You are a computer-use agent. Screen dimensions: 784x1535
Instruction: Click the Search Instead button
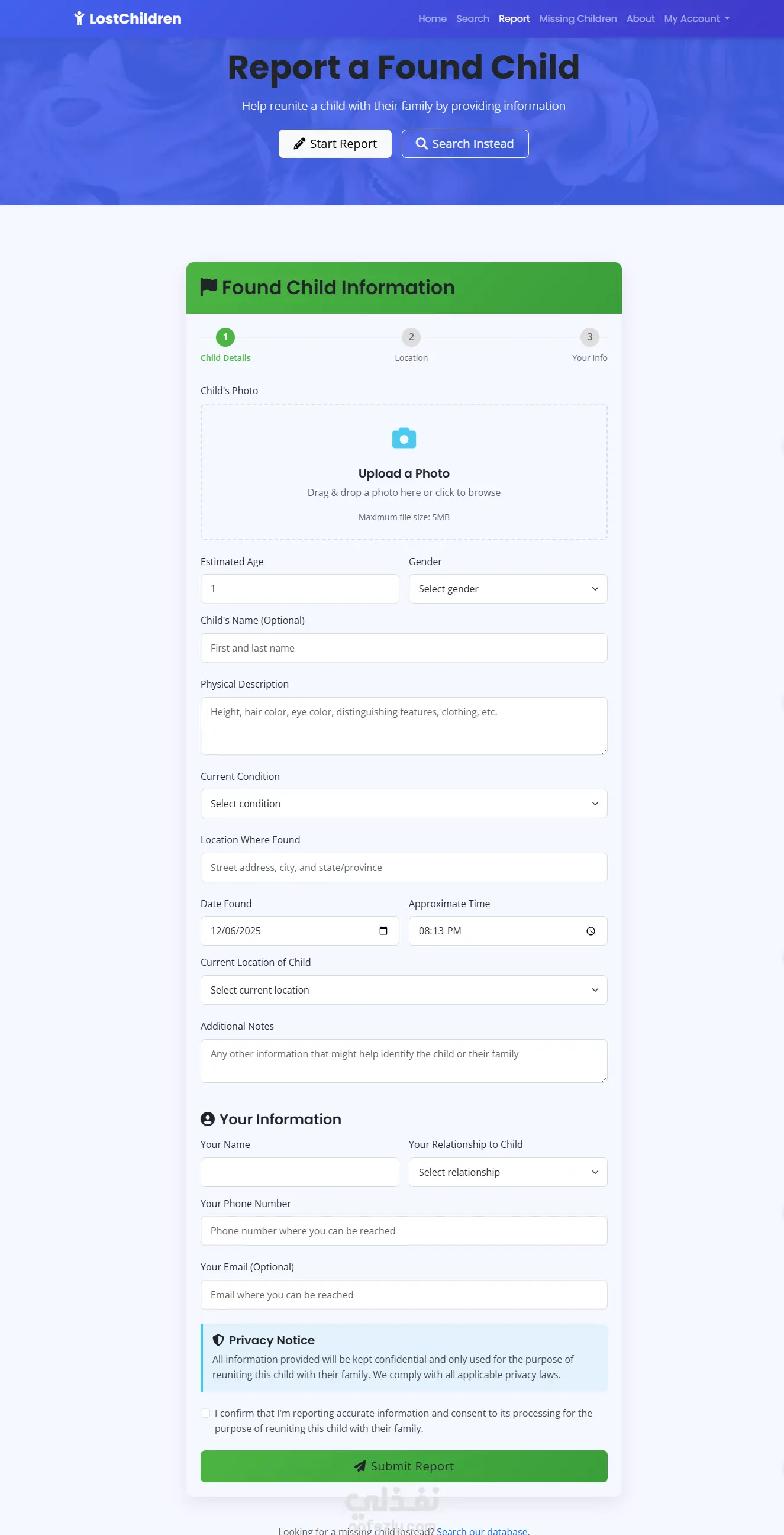tap(464, 144)
